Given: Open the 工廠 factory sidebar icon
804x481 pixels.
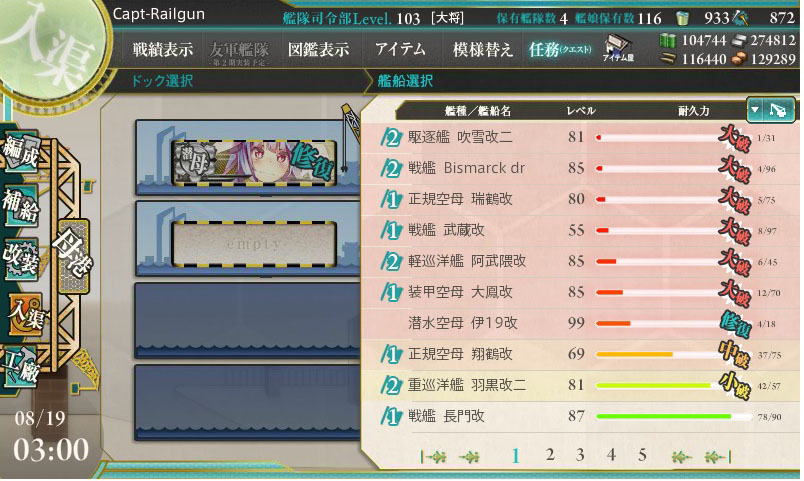Looking at the screenshot, I should pos(21,368).
